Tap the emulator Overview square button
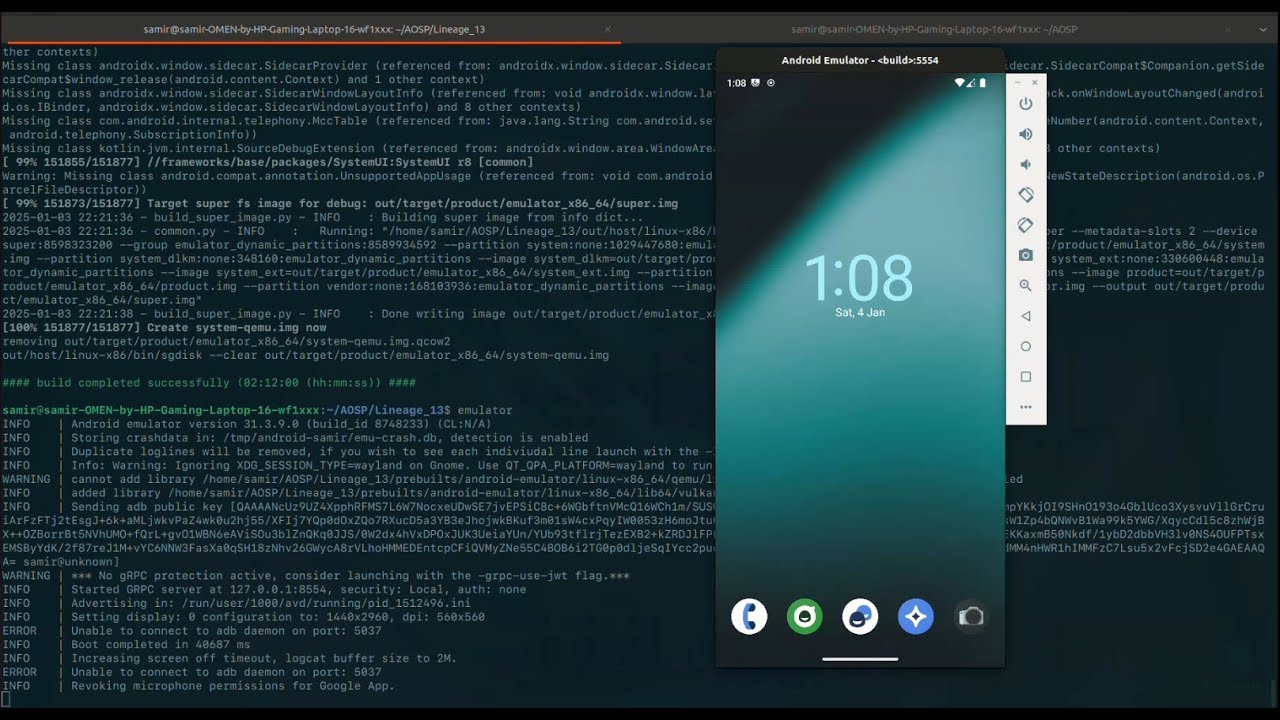The width and height of the screenshot is (1280, 720). click(1025, 377)
